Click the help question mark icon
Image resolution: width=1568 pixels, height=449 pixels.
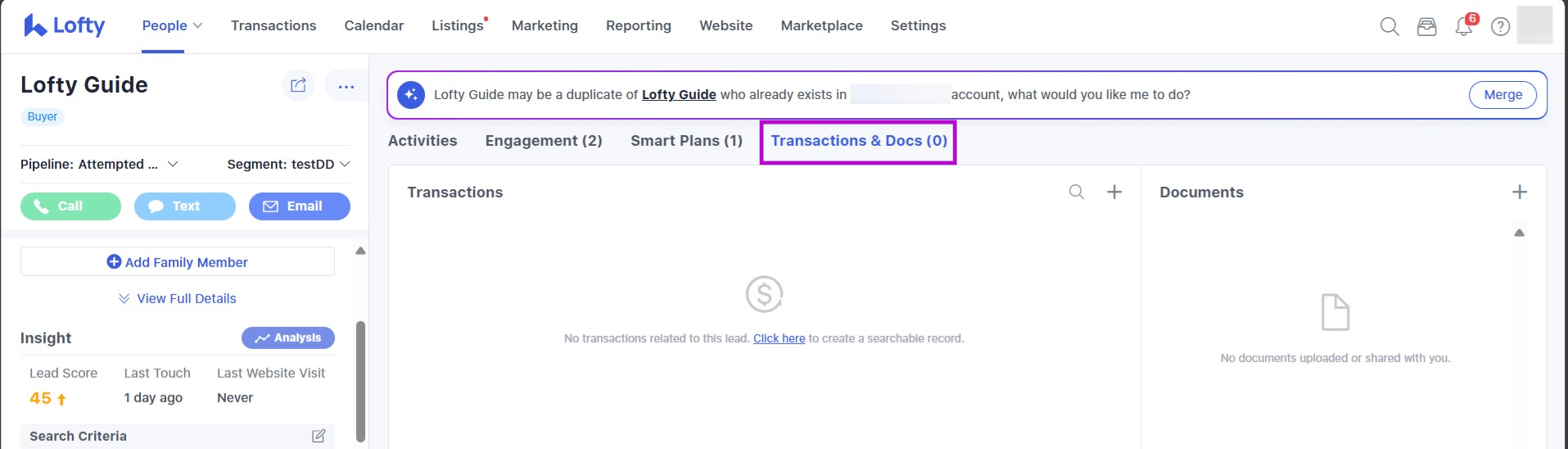(1500, 26)
